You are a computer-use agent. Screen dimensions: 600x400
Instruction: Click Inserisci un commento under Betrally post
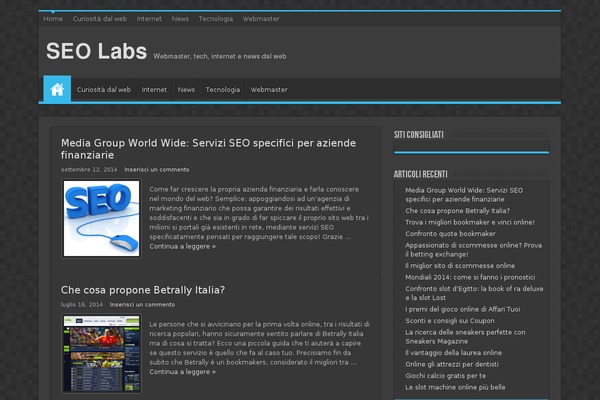(x=142, y=305)
